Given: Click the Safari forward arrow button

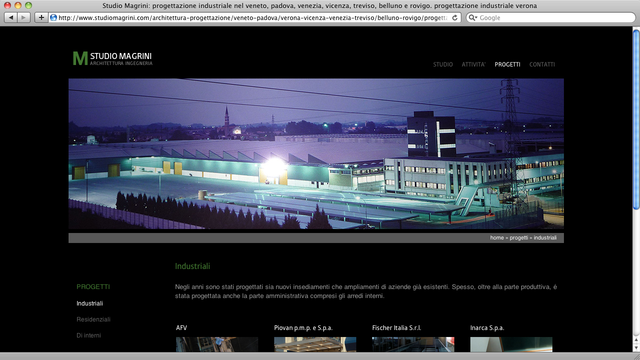Looking at the screenshot, I should coord(24,18).
